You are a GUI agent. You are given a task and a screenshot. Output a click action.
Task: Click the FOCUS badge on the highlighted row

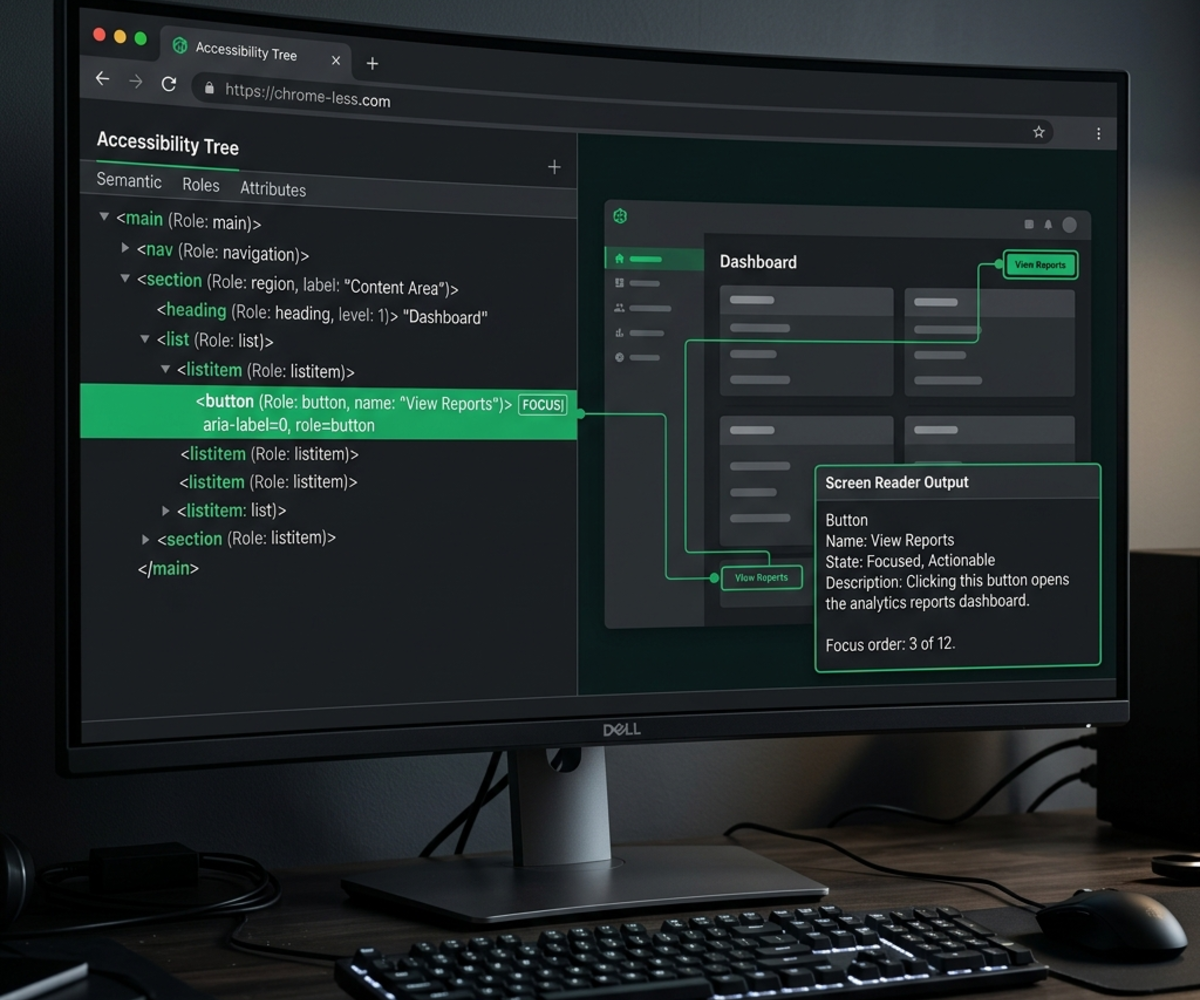pos(542,405)
